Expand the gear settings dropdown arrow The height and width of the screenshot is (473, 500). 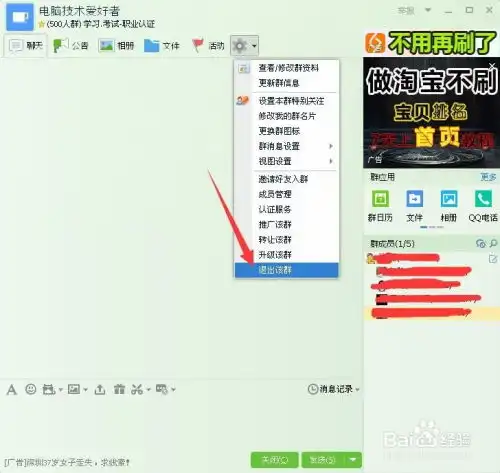click(x=254, y=46)
